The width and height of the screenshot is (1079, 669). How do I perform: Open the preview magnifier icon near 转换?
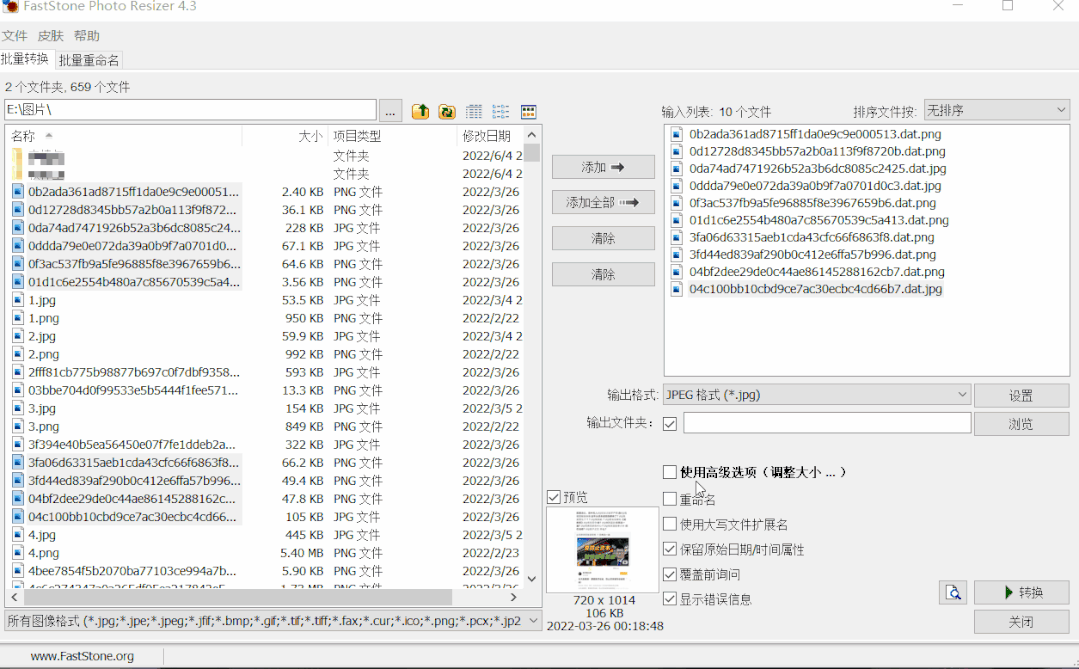(x=952, y=592)
